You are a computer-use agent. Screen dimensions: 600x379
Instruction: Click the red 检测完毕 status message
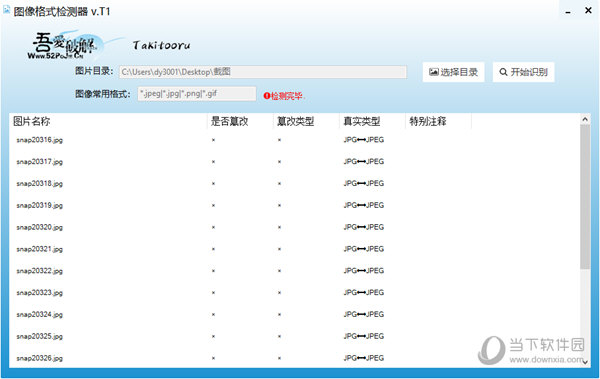[283, 96]
